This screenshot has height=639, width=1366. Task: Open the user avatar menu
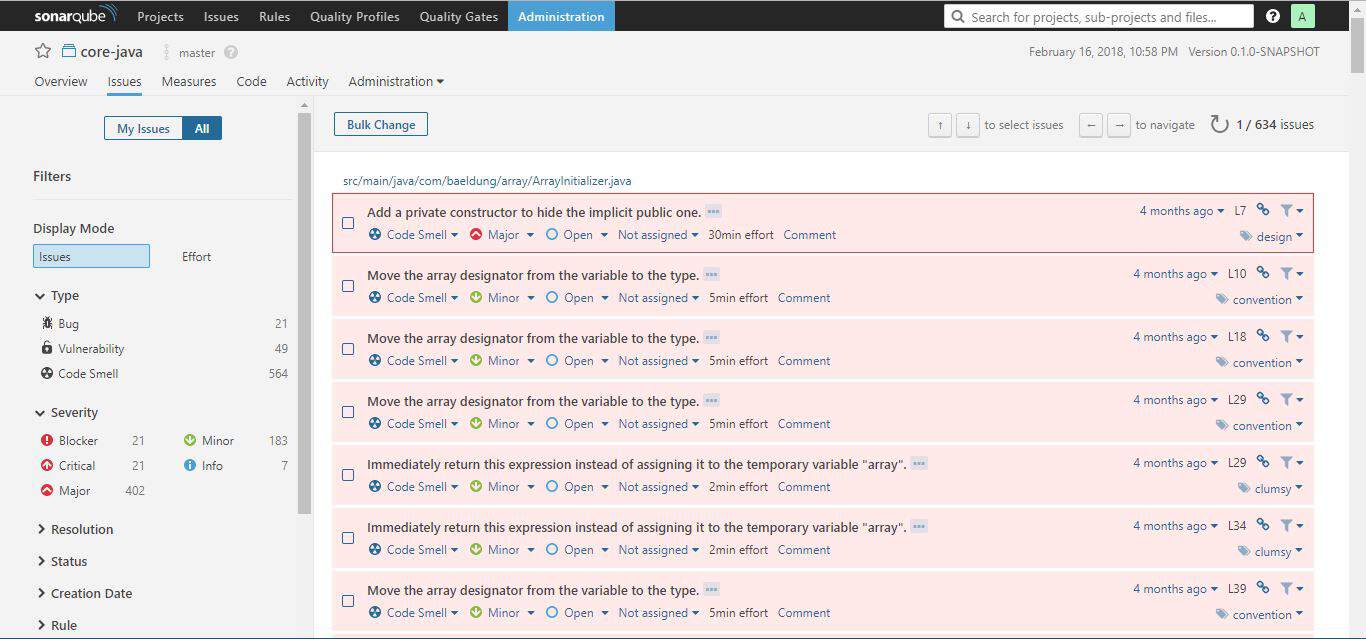1302,16
